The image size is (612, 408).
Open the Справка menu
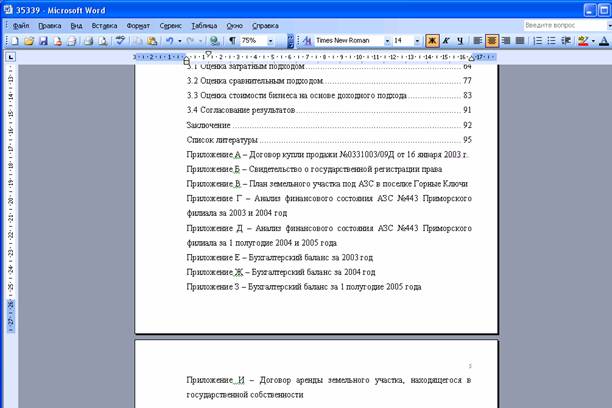pos(265,26)
